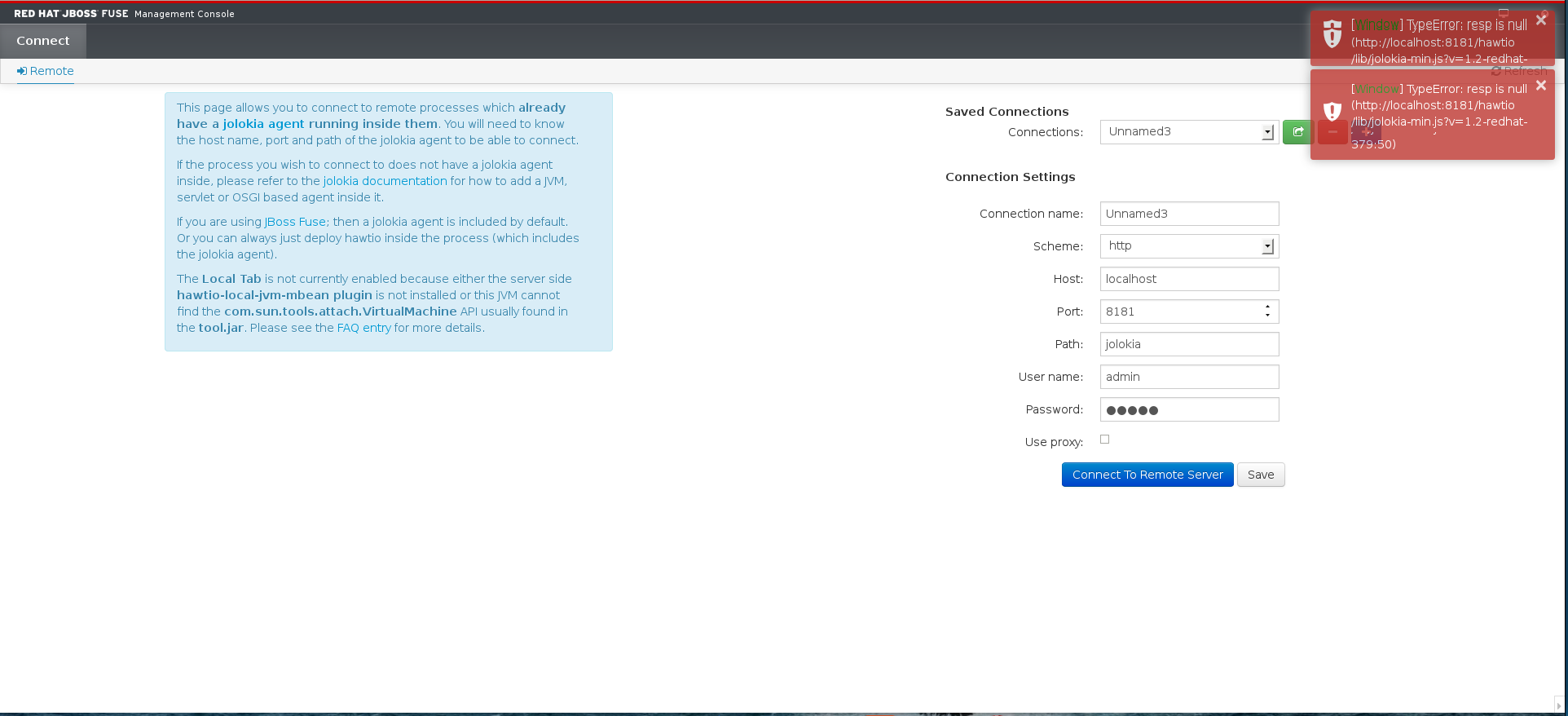Click the Red Hat JBoss Fuse logo

click(x=71, y=14)
